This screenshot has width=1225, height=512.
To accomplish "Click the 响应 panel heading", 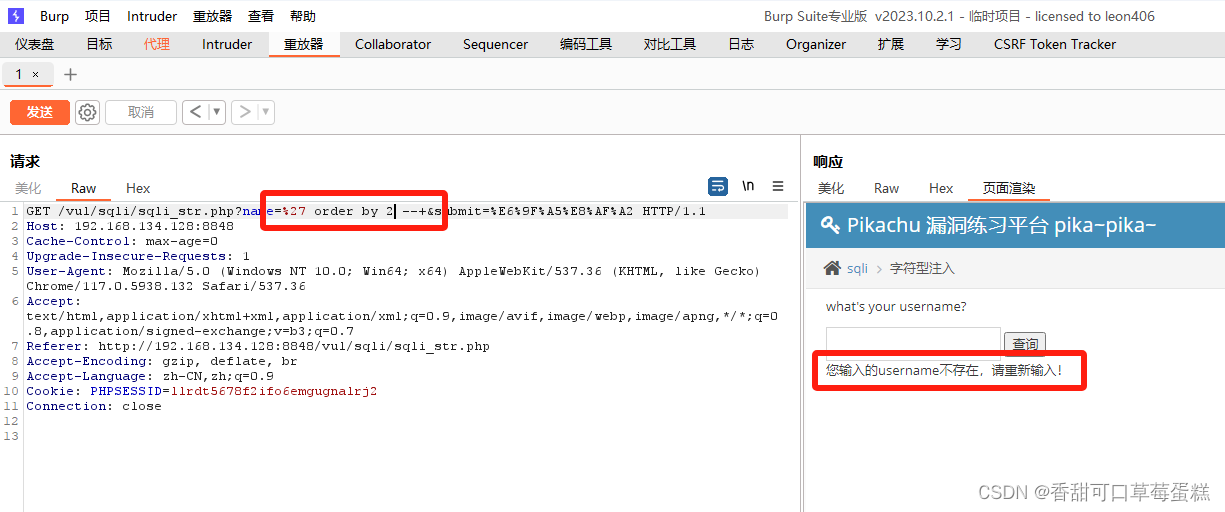I will pos(828,161).
